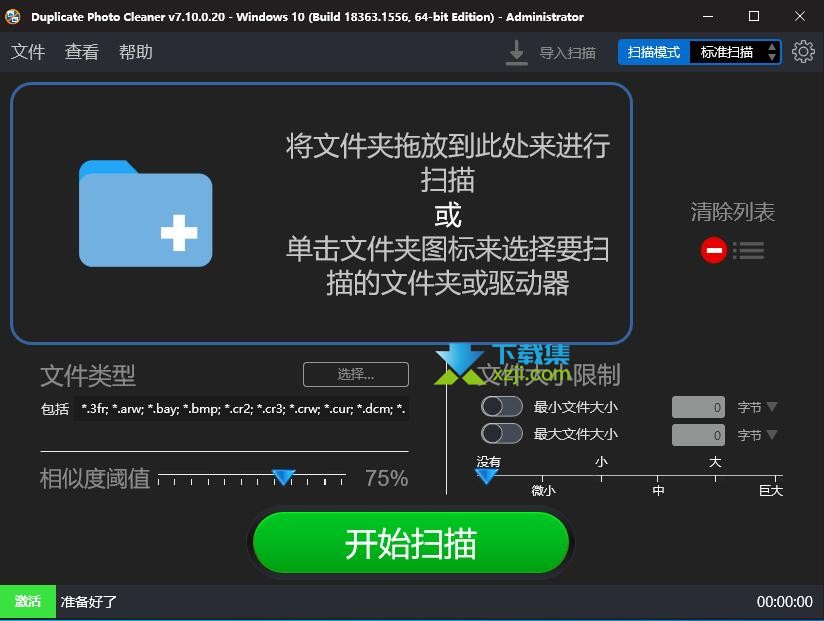The width and height of the screenshot is (824, 621).
Task: Click the list lines icon beside the red minus
Action: [x=748, y=250]
